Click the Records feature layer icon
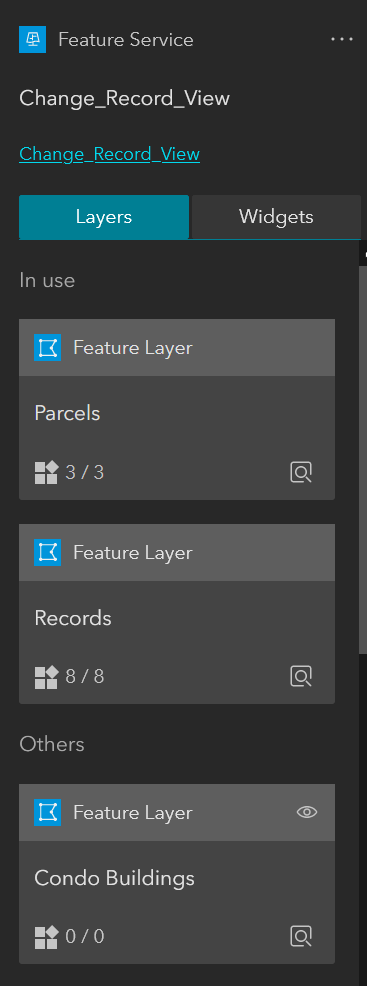The width and height of the screenshot is (367, 986). pyautogui.click(x=47, y=552)
